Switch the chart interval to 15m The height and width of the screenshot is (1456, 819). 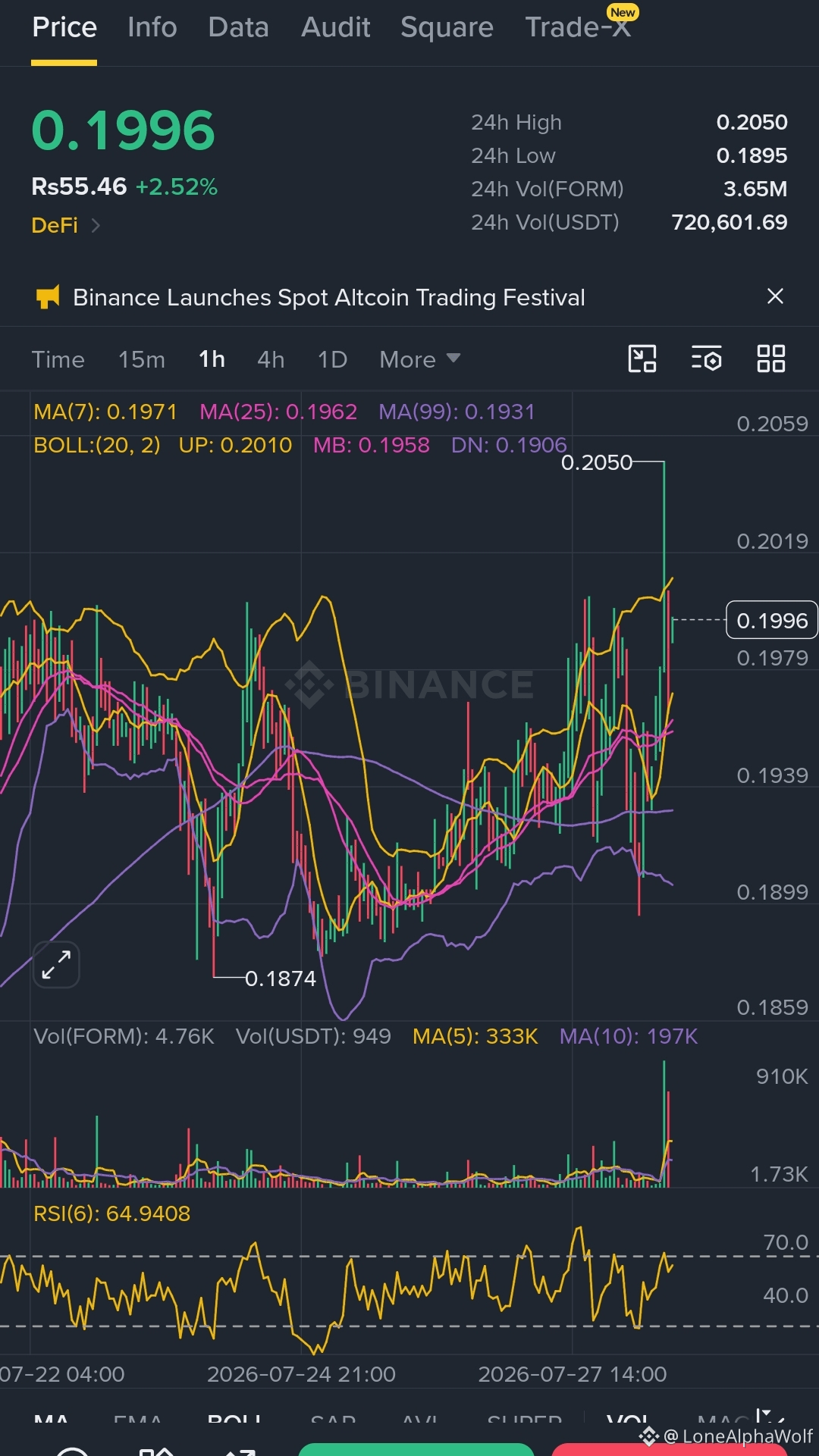pos(142,359)
